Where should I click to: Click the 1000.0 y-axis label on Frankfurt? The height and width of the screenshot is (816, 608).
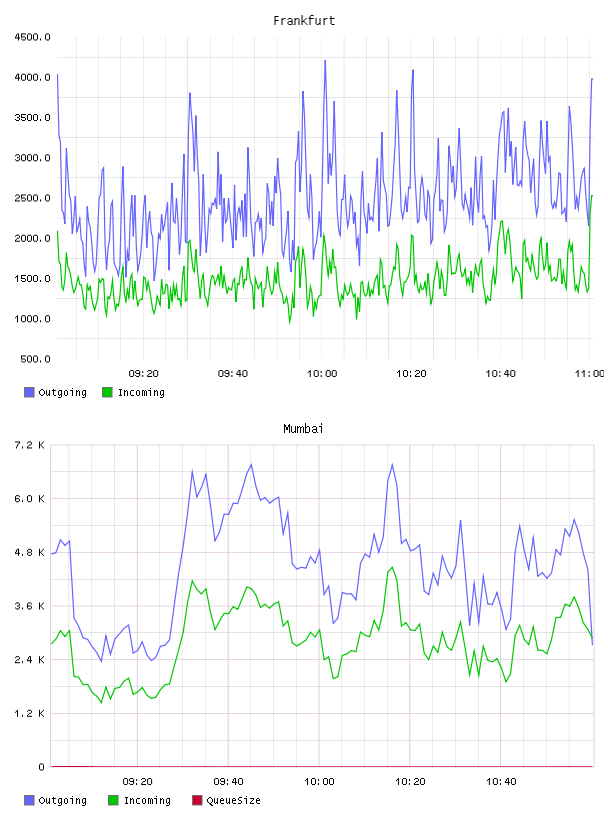[x=32, y=319]
